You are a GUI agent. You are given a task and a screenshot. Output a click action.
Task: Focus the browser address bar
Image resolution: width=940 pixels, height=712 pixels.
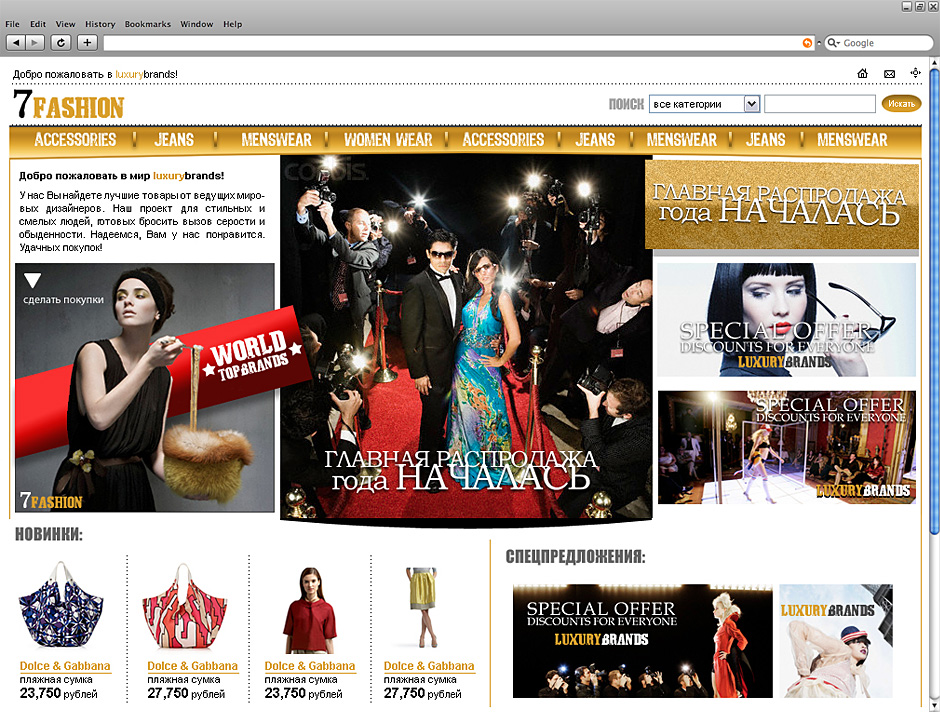tap(451, 43)
